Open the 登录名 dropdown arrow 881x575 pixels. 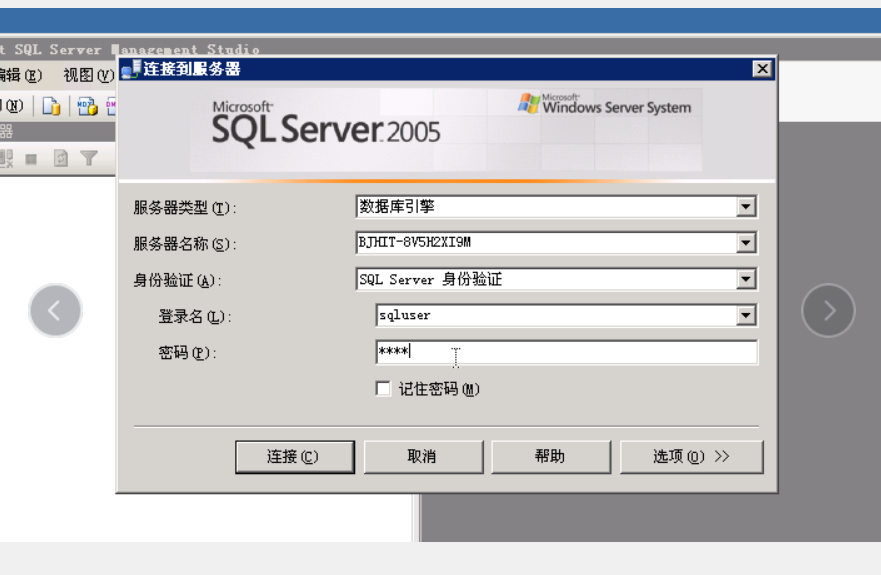tap(746, 315)
